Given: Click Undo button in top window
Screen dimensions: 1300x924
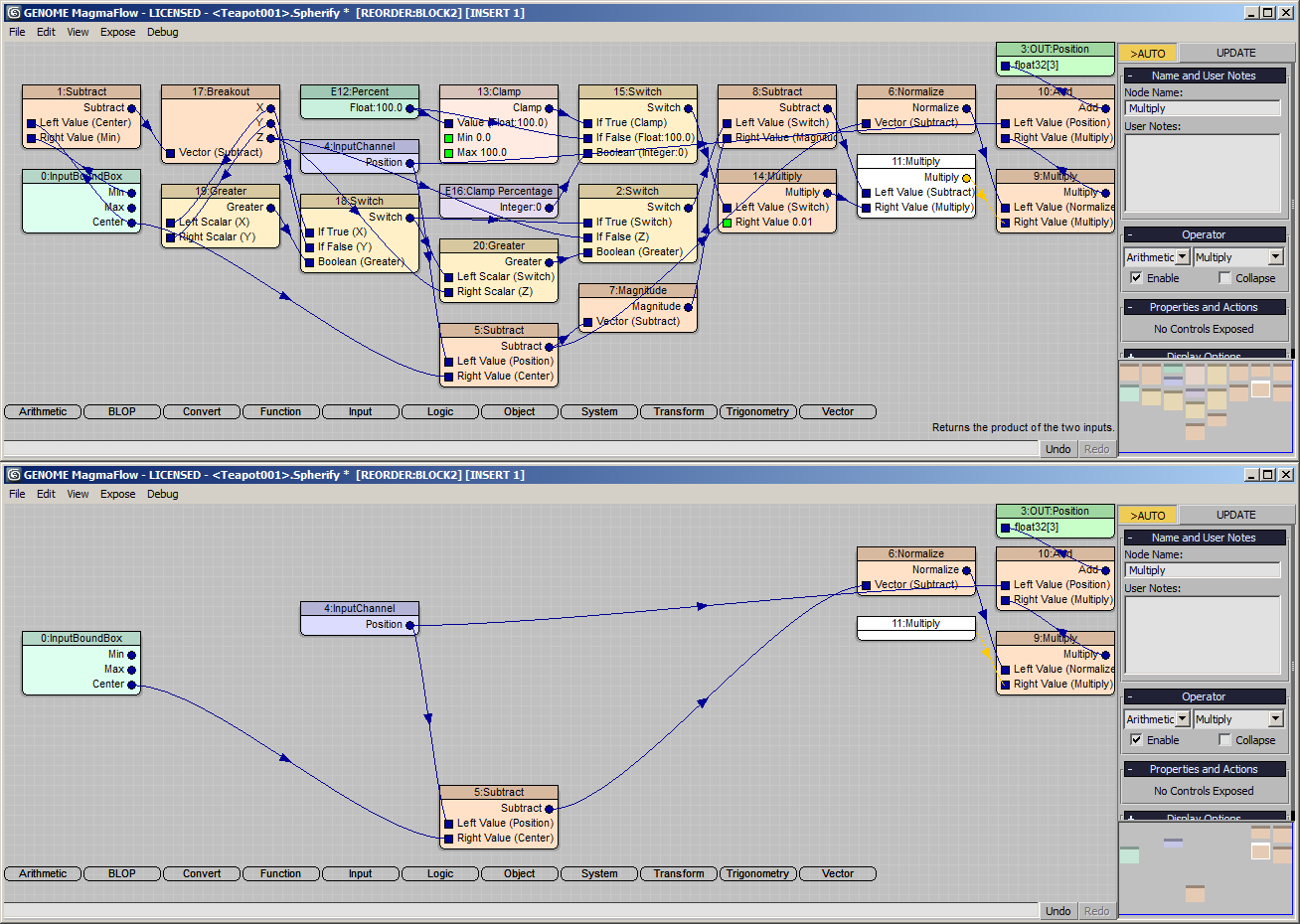Looking at the screenshot, I should pyautogui.click(x=1058, y=449).
